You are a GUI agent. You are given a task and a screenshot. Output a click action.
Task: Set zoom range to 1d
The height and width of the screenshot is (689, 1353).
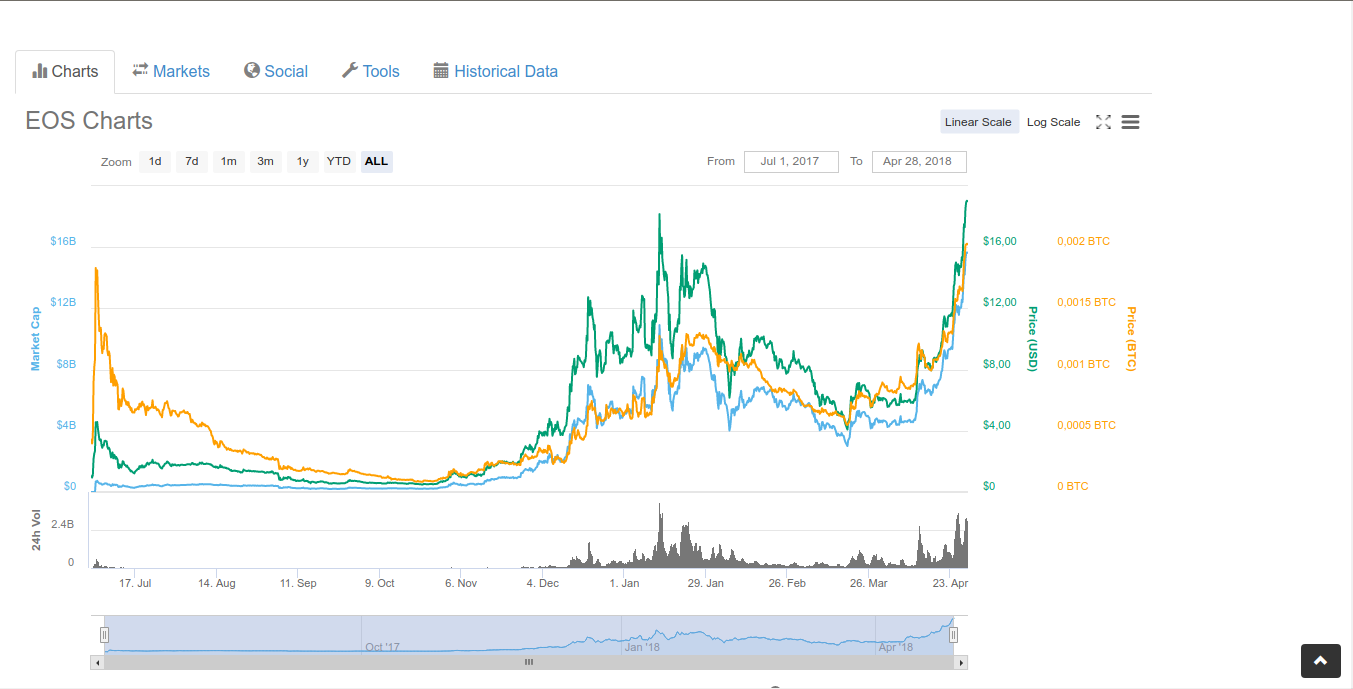155,161
